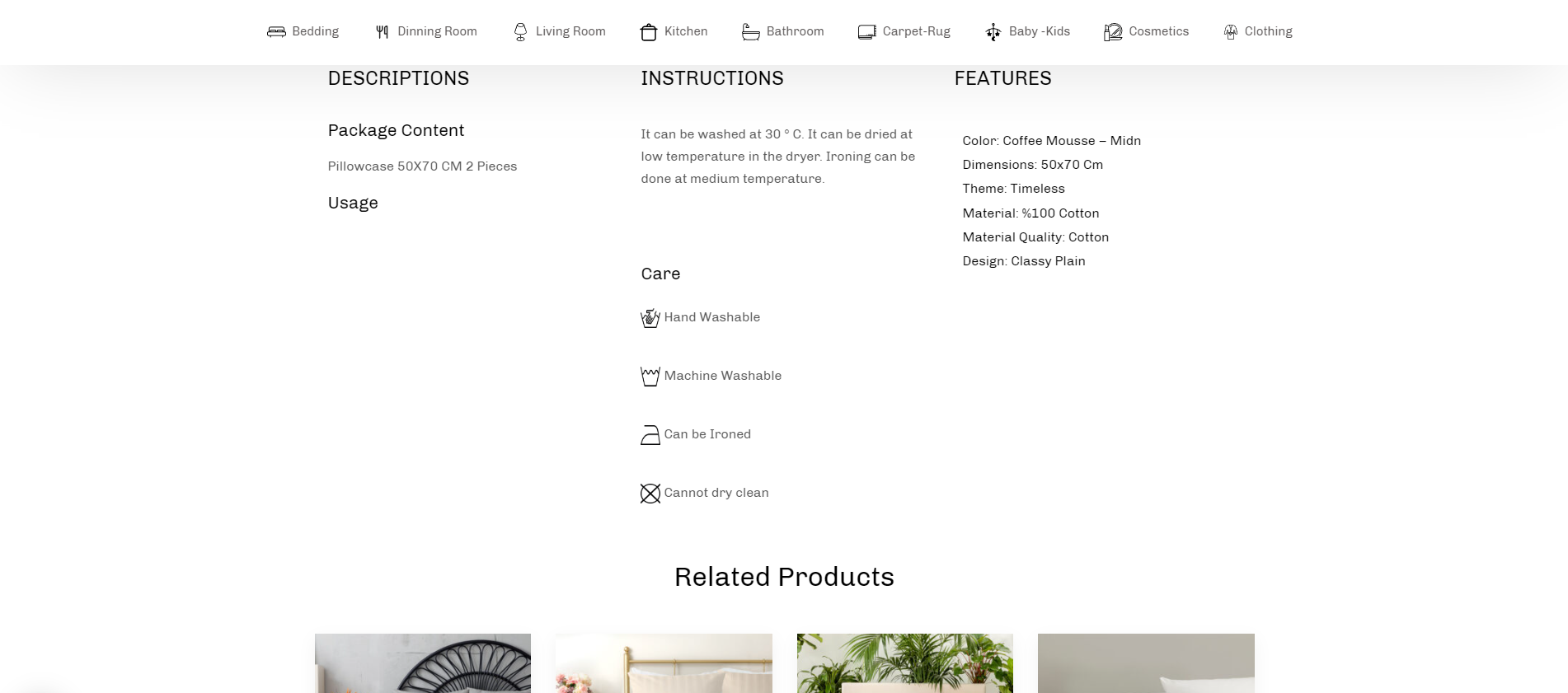Open the Cosmetics category link
The width and height of the screenshot is (1568, 693).
(x=1158, y=31)
